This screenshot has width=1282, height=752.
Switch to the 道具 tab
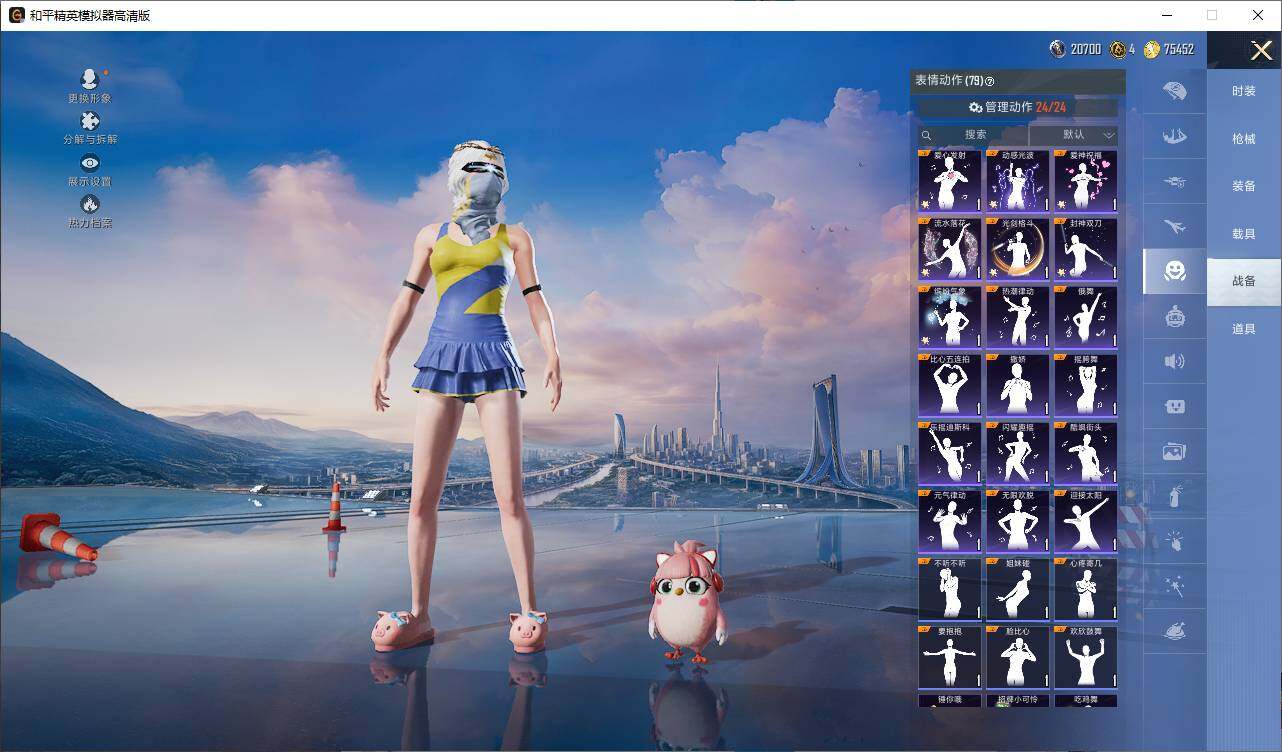click(1244, 329)
